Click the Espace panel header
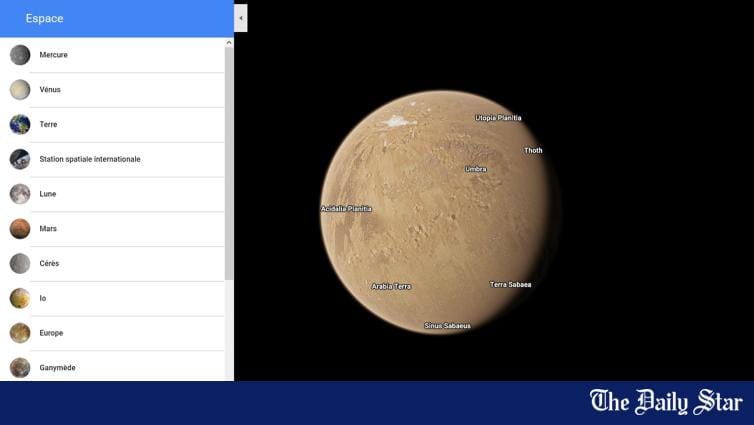Viewport: 754px width, 425px height. pos(117,18)
